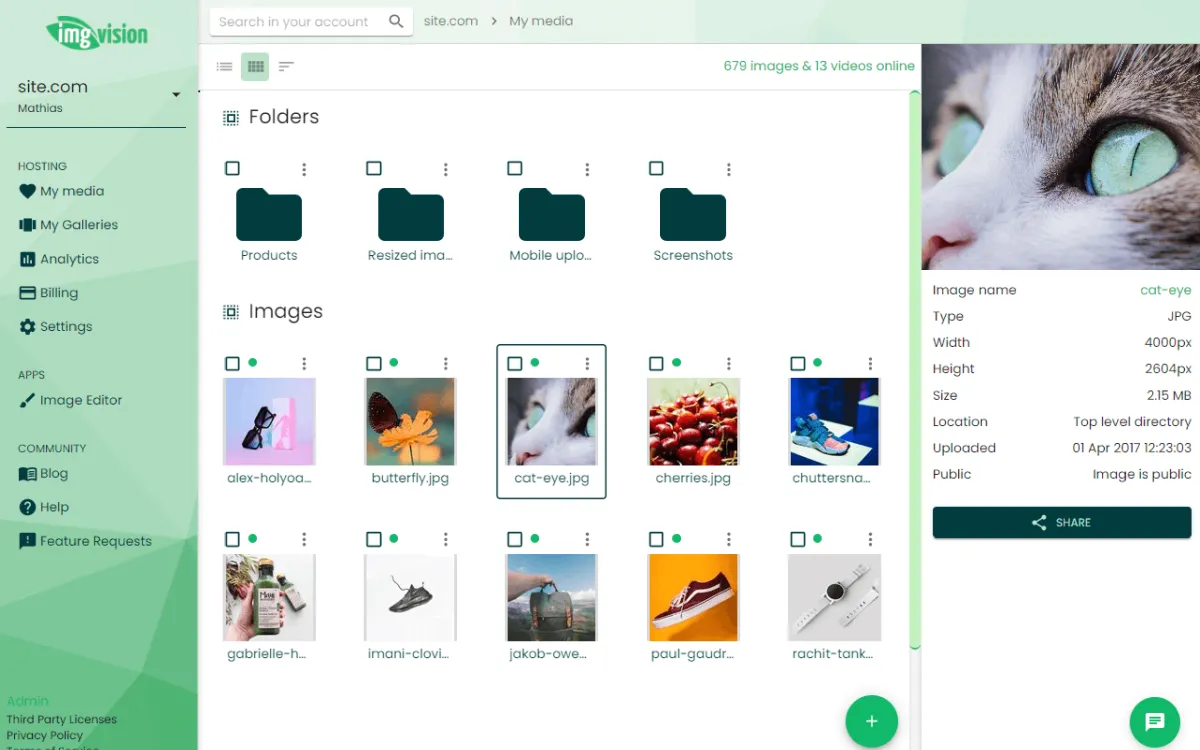Viewport: 1200px width, 750px height.
Task: Open Privacy Policy link
Action: click(x=45, y=735)
